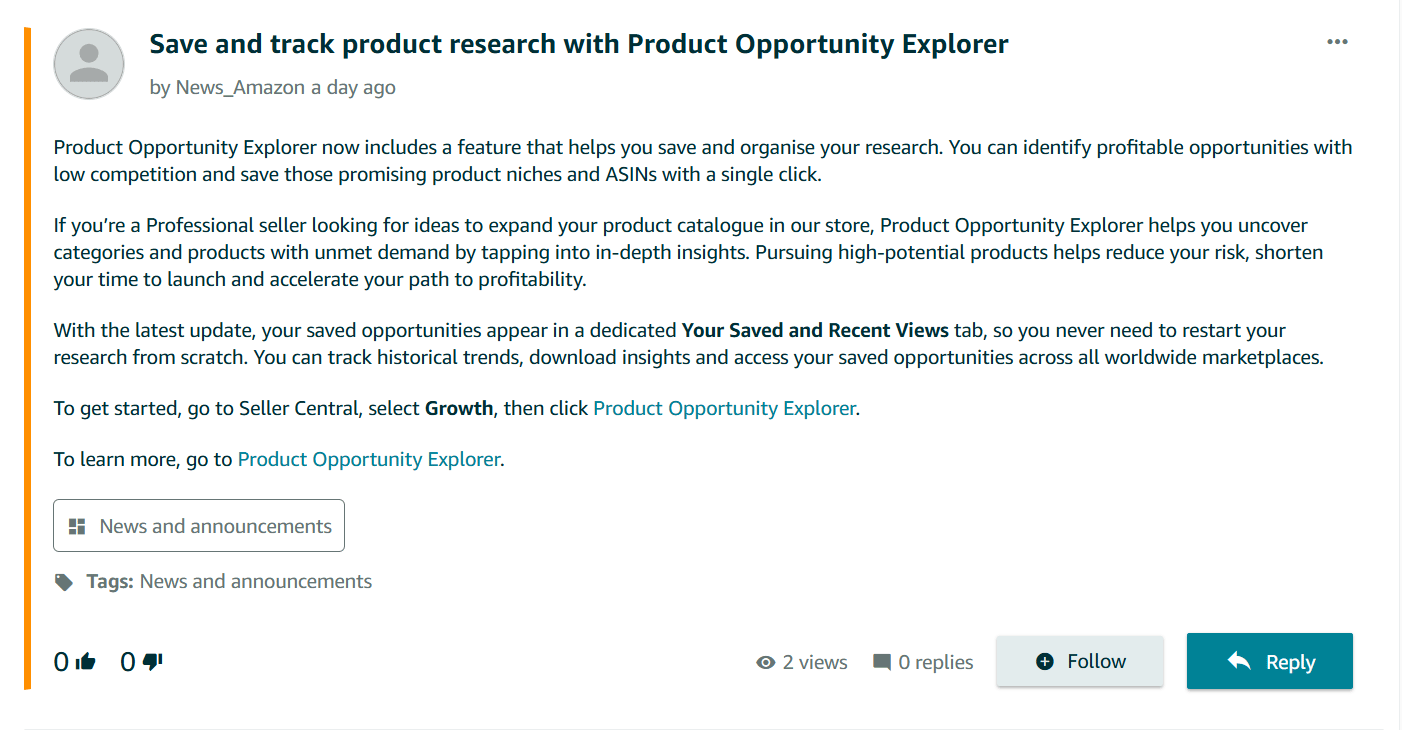
Task: Click the default user avatar icon
Action: [89, 64]
